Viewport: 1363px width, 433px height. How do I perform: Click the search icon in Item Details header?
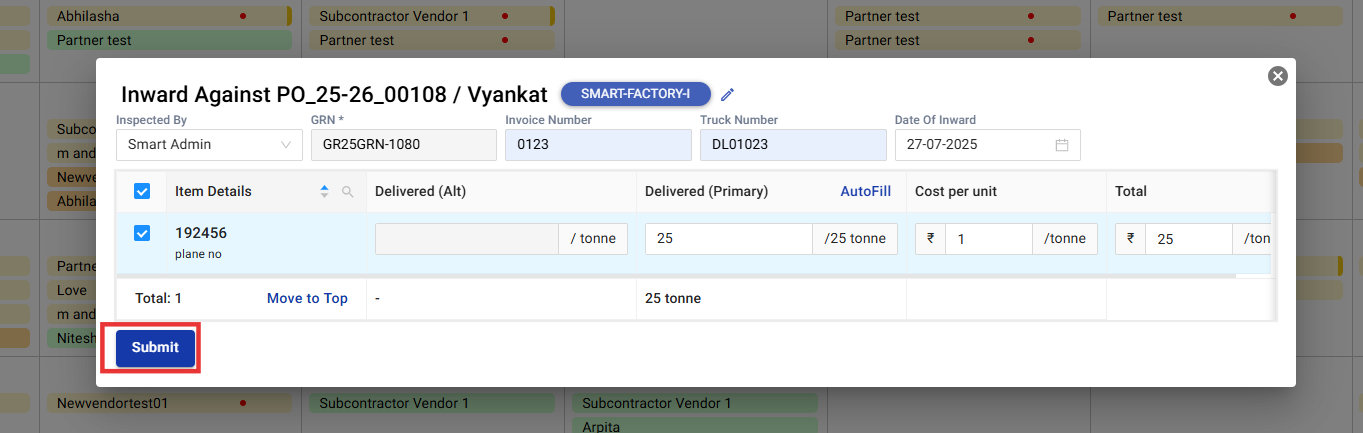click(x=348, y=192)
